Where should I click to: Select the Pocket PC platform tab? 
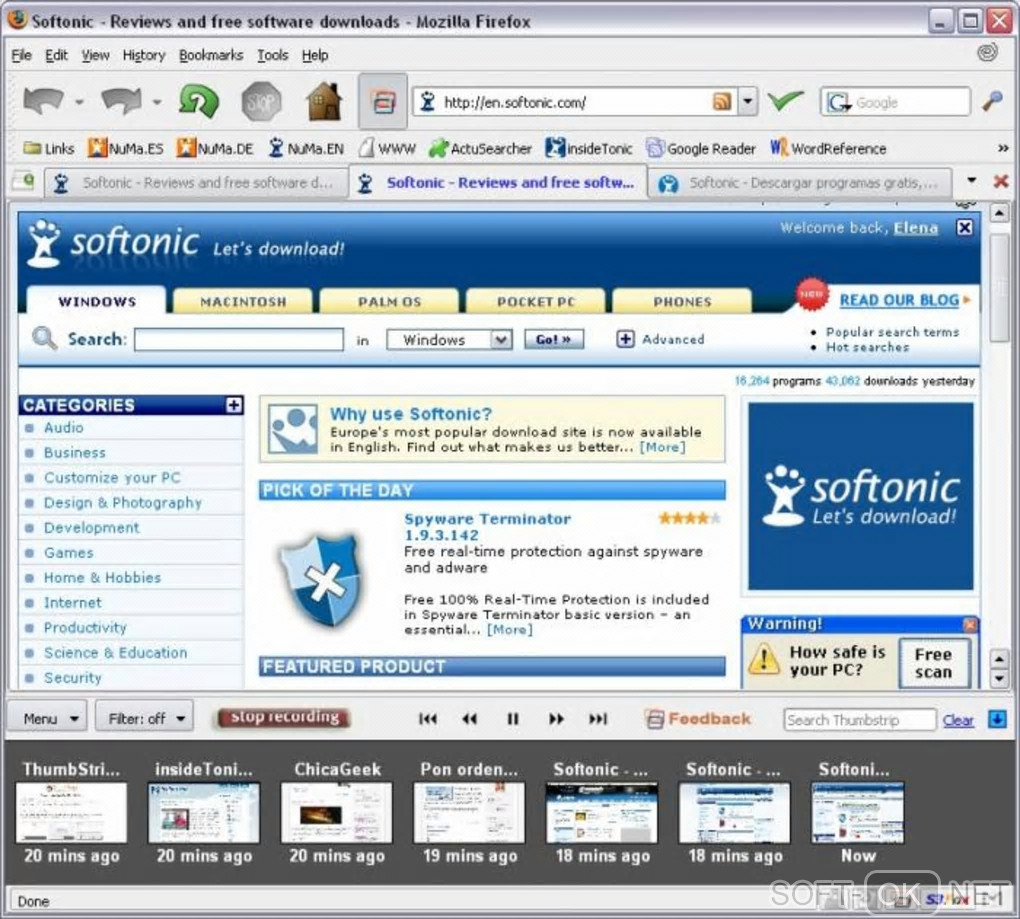coord(535,301)
